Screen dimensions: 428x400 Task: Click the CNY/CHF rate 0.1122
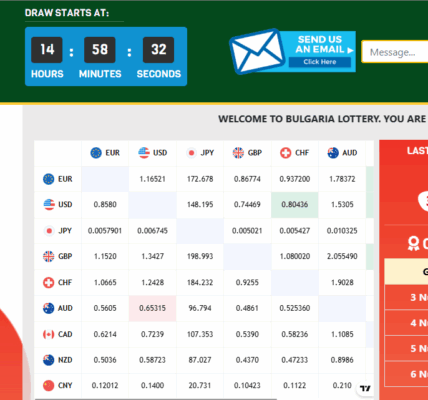click(x=295, y=386)
